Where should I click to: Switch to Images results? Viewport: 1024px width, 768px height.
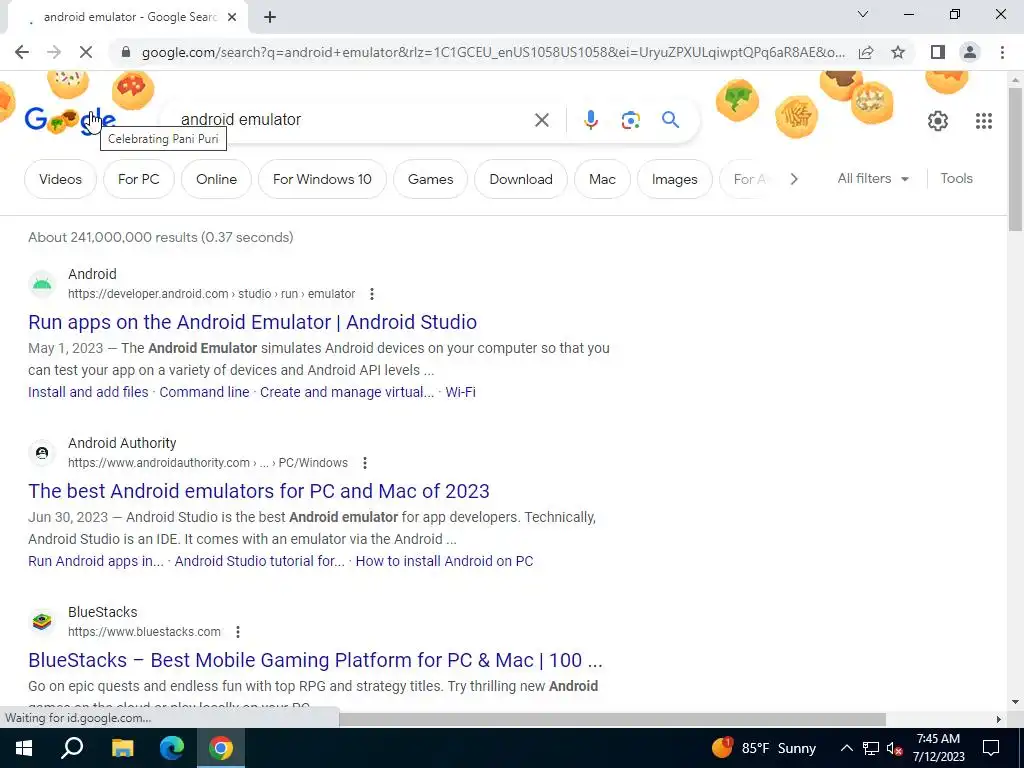674,179
